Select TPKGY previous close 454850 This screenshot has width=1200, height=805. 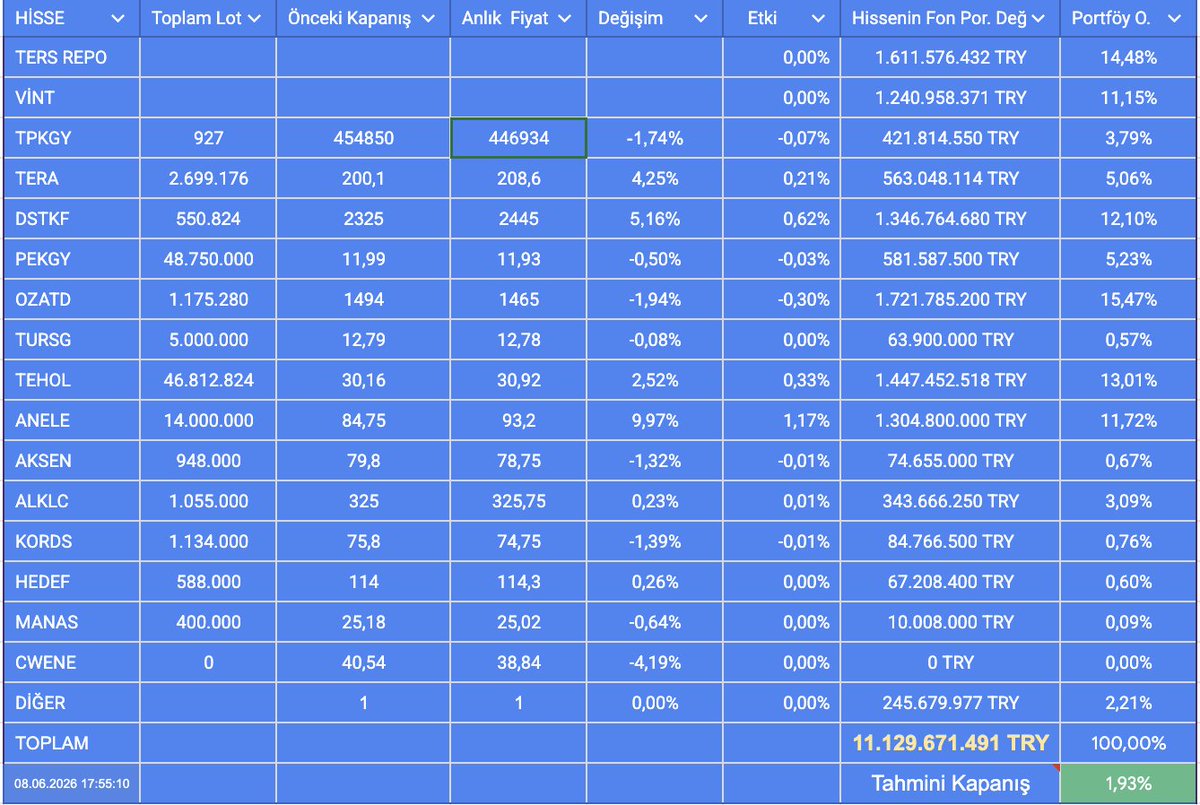[x=363, y=138]
